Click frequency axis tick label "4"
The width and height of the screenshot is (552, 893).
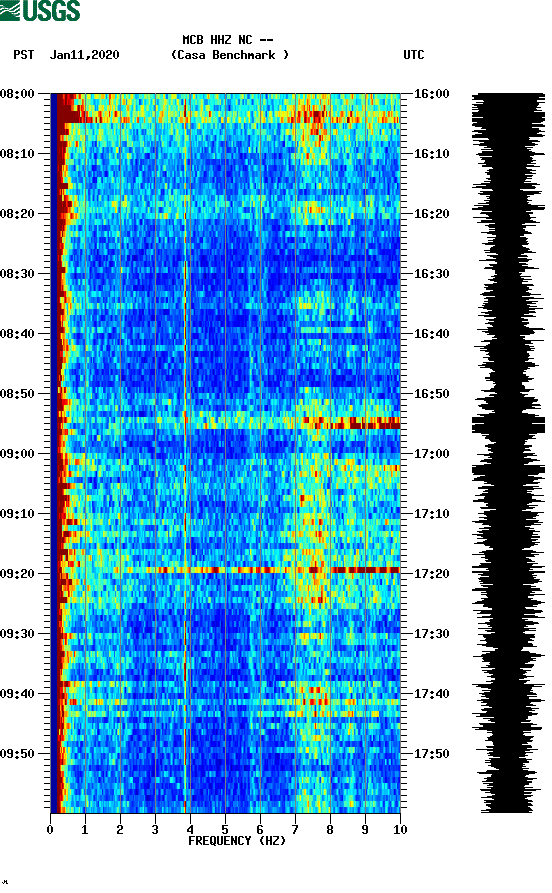click(x=190, y=830)
